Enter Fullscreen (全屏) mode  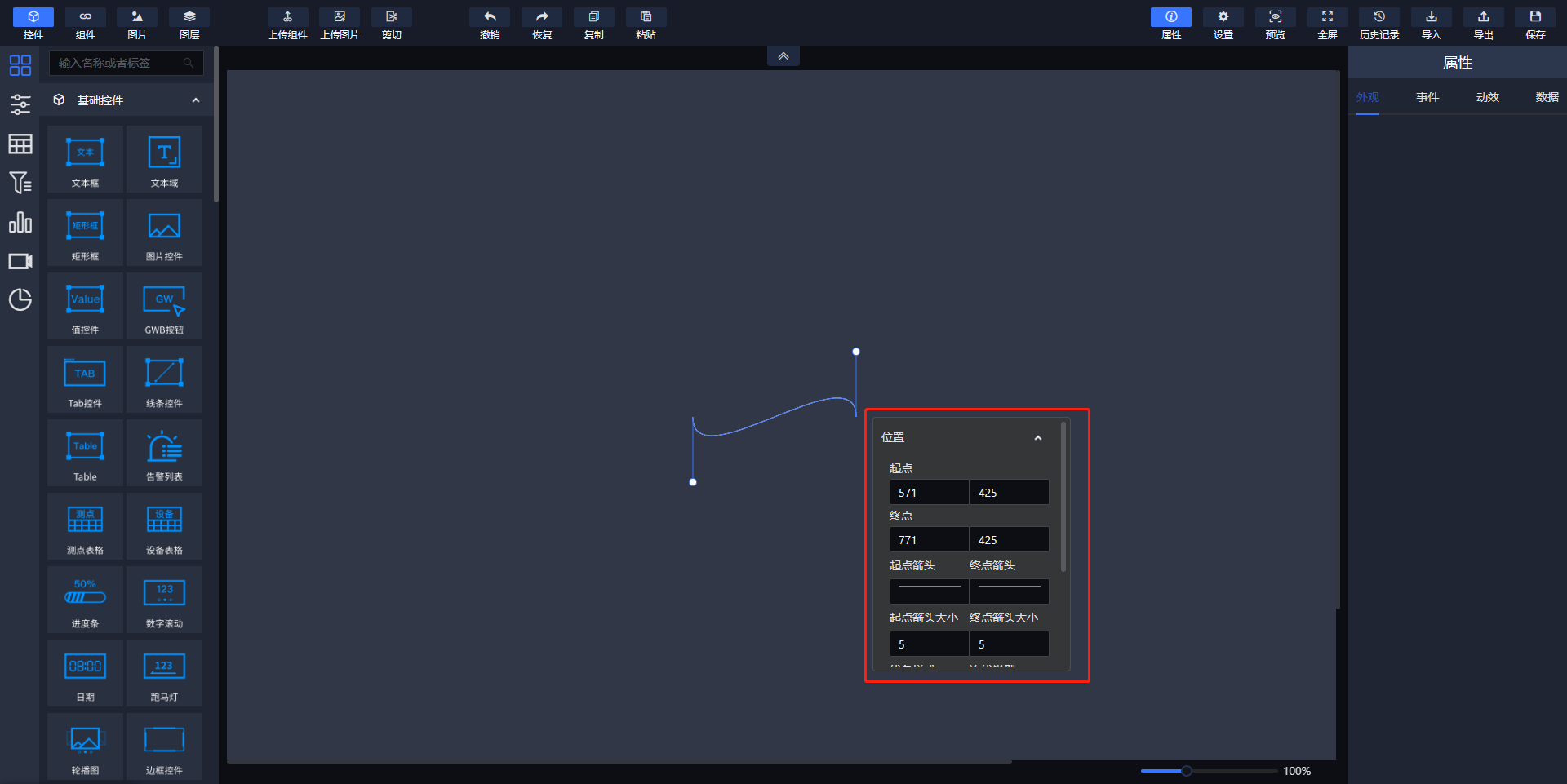[x=1327, y=23]
